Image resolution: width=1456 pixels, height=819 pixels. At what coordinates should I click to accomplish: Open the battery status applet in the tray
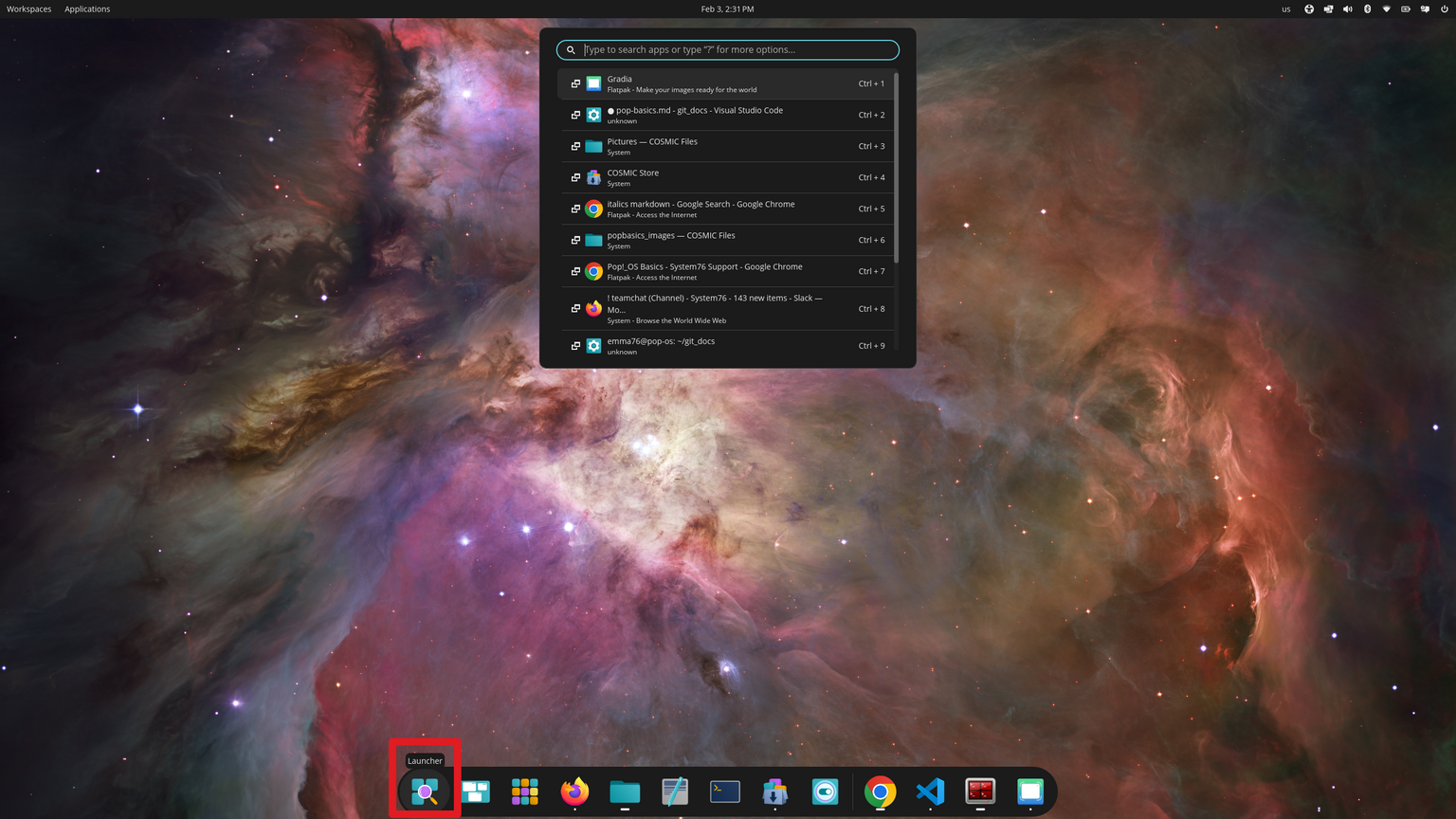click(1405, 9)
